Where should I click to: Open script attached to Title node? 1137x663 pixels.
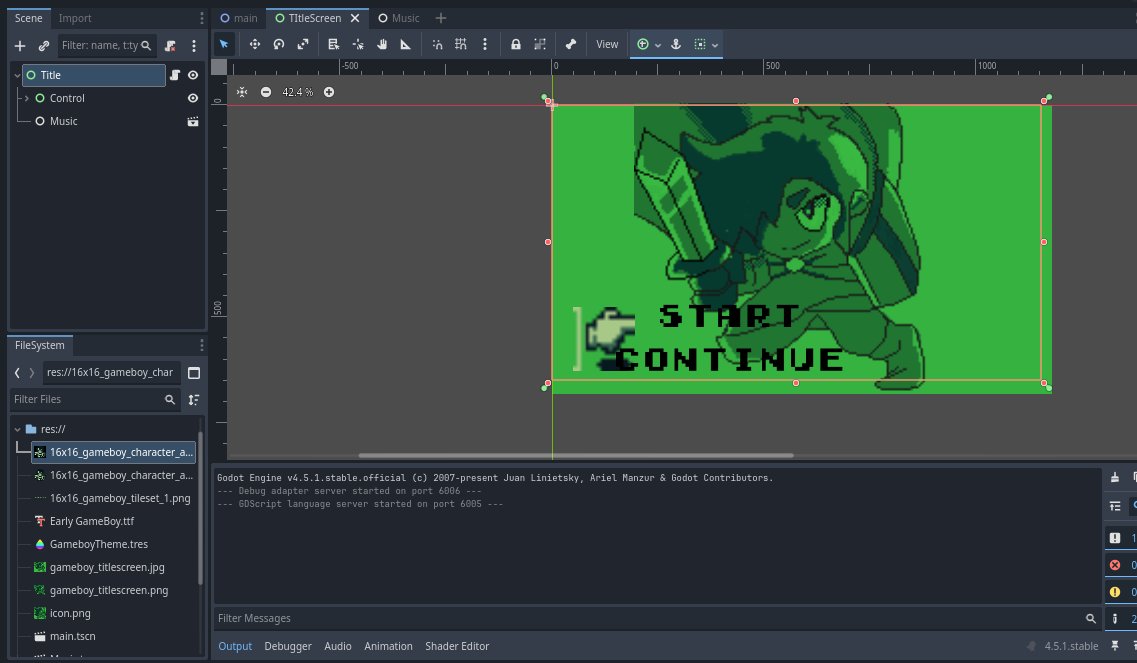coord(175,75)
